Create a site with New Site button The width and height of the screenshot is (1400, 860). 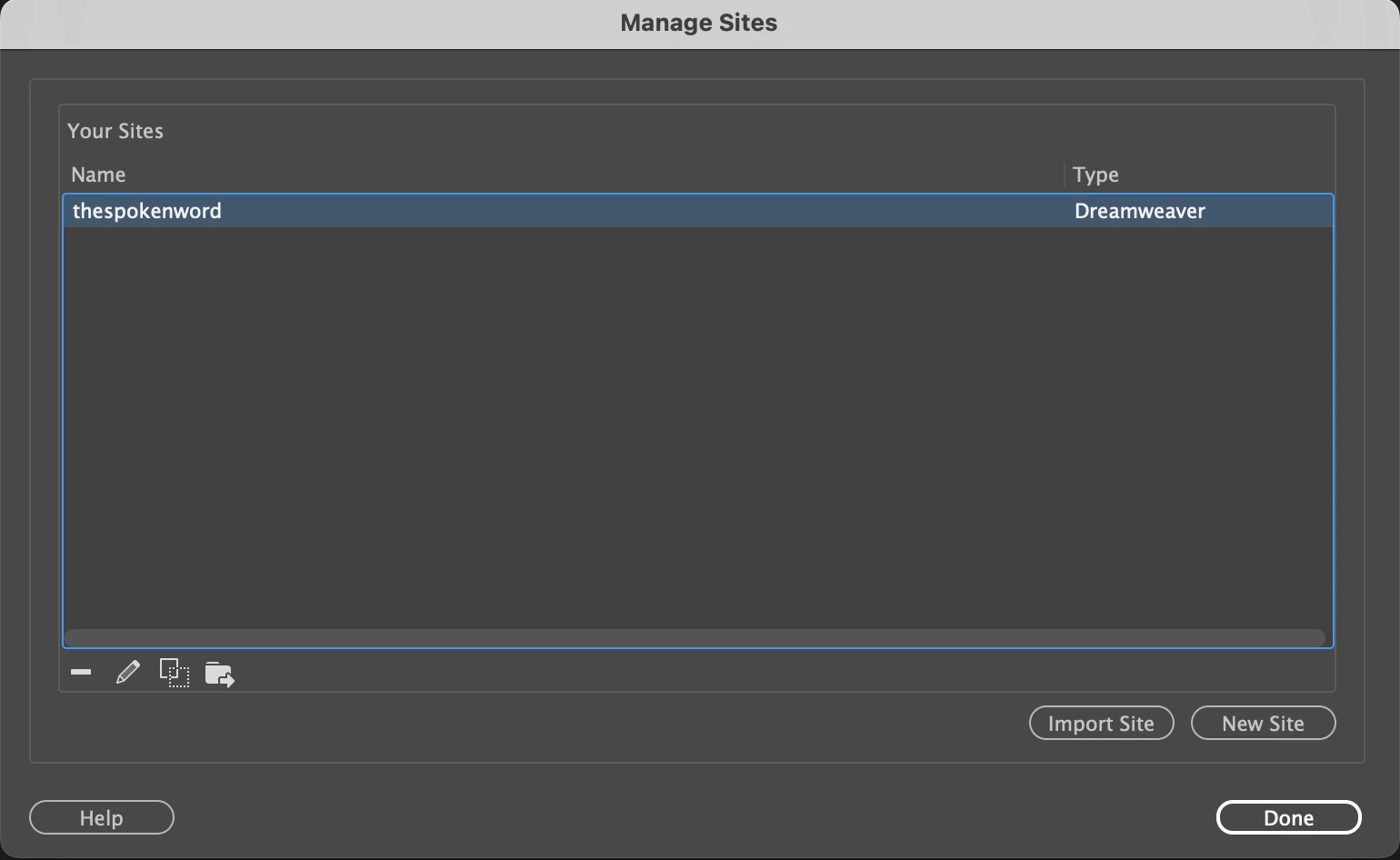pyautogui.click(x=1263, y=724)
